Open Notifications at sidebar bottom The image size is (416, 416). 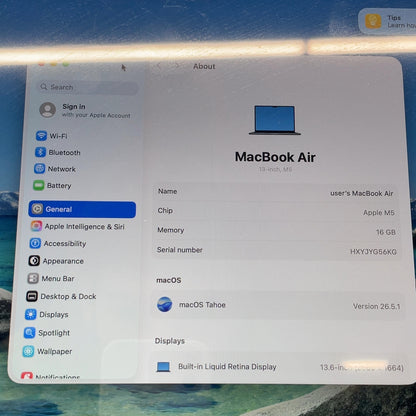[51, 377]
